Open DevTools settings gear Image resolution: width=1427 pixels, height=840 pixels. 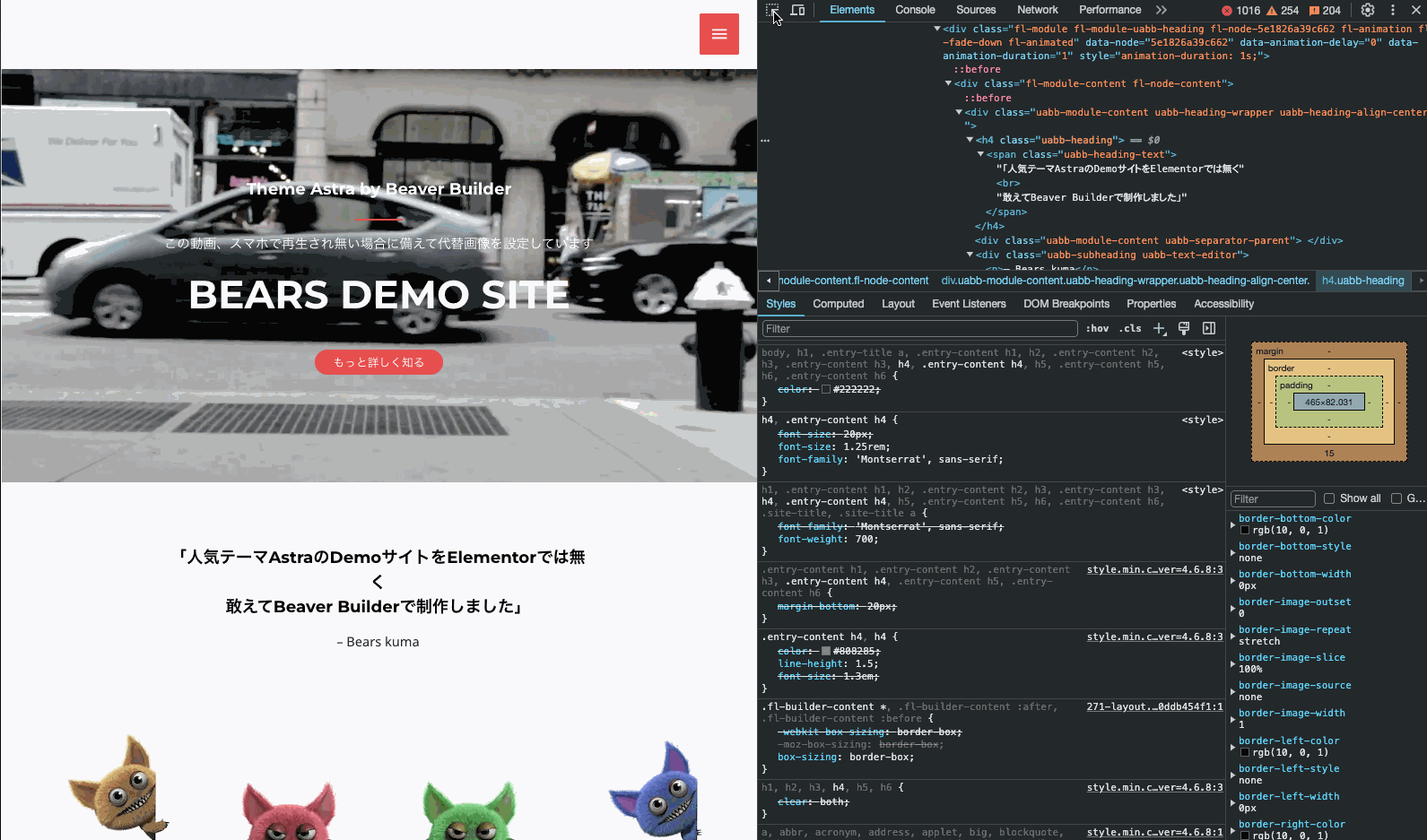pos(1368,11)
